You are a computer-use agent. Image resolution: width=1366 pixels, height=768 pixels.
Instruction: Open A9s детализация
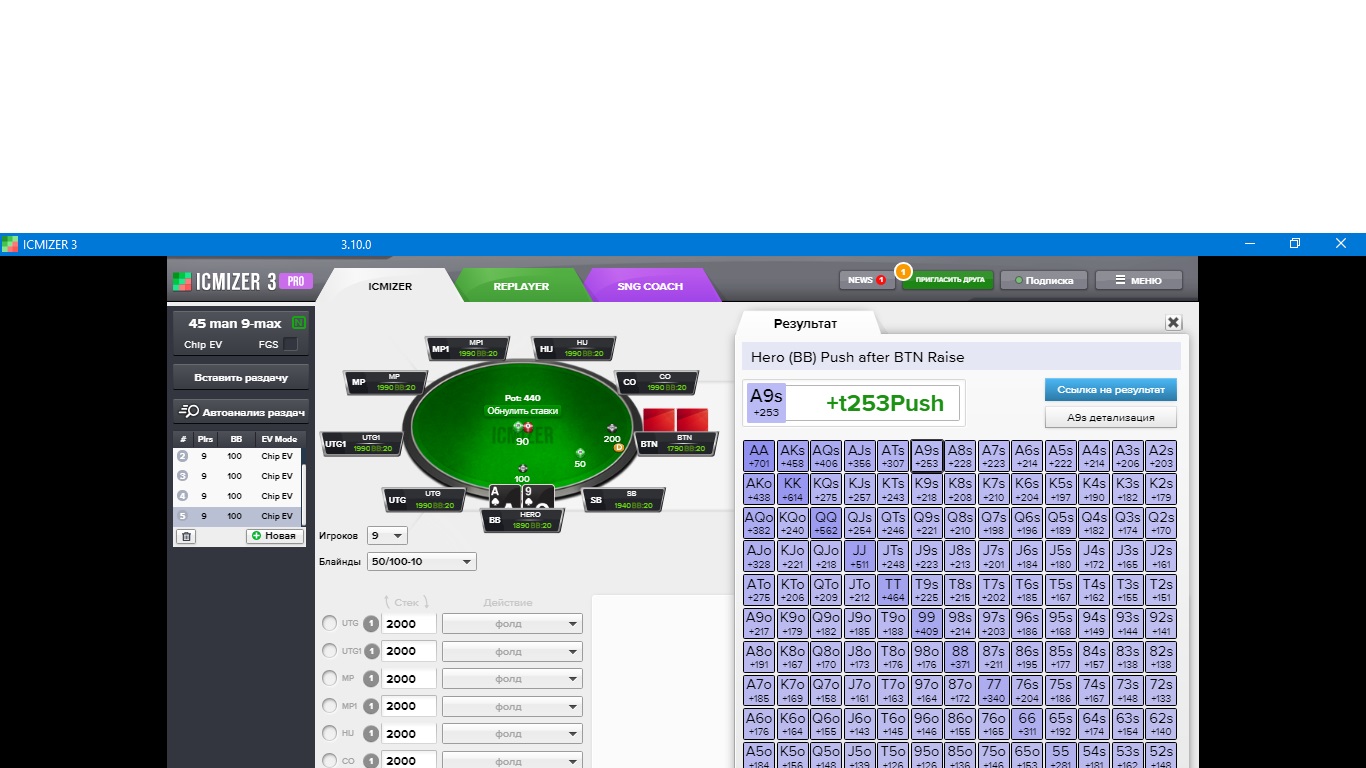[1111, 417]
